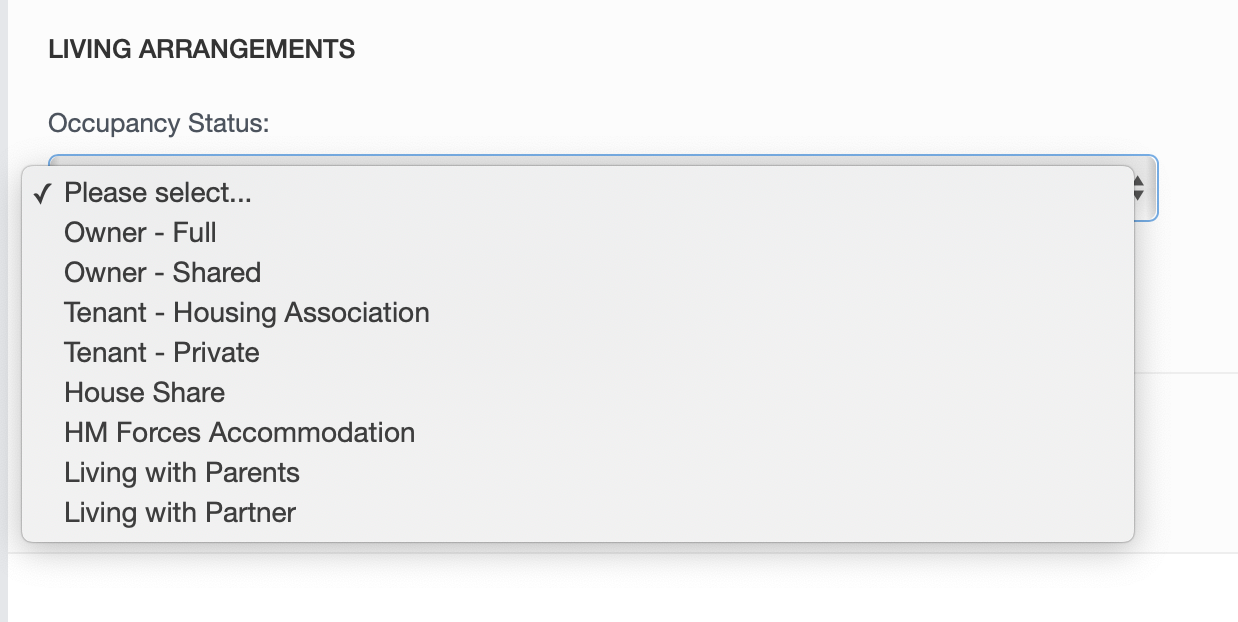The width and height of the screenshot is (1238, 622).
Task: Click the checkmark beside Please select
Action: [x=41, y=192]
